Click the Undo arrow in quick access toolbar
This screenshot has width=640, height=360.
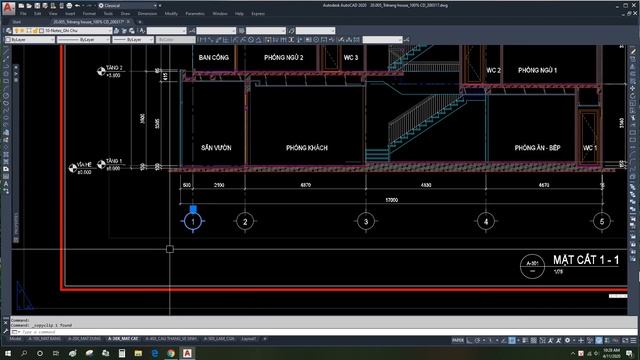[77, 6]
